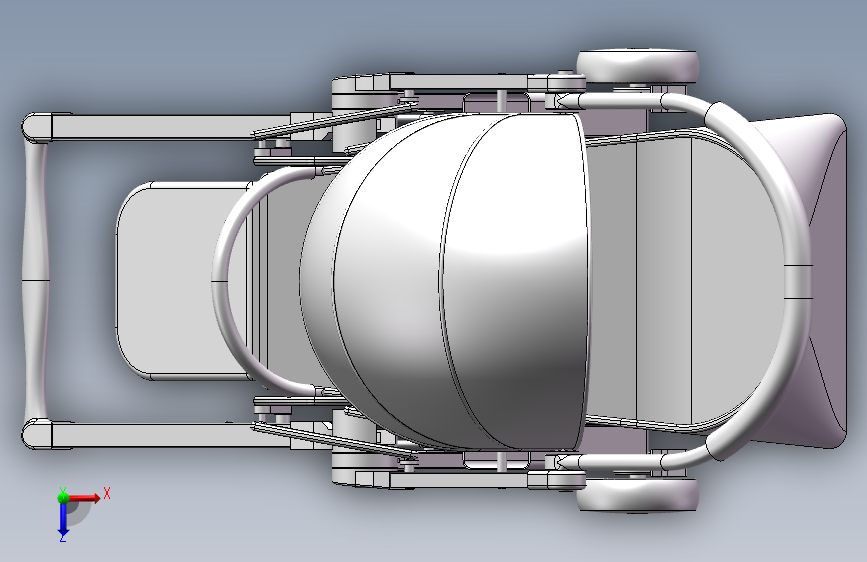Select the flat footrest plate of the stroller
867x562 pixels.
182,280
